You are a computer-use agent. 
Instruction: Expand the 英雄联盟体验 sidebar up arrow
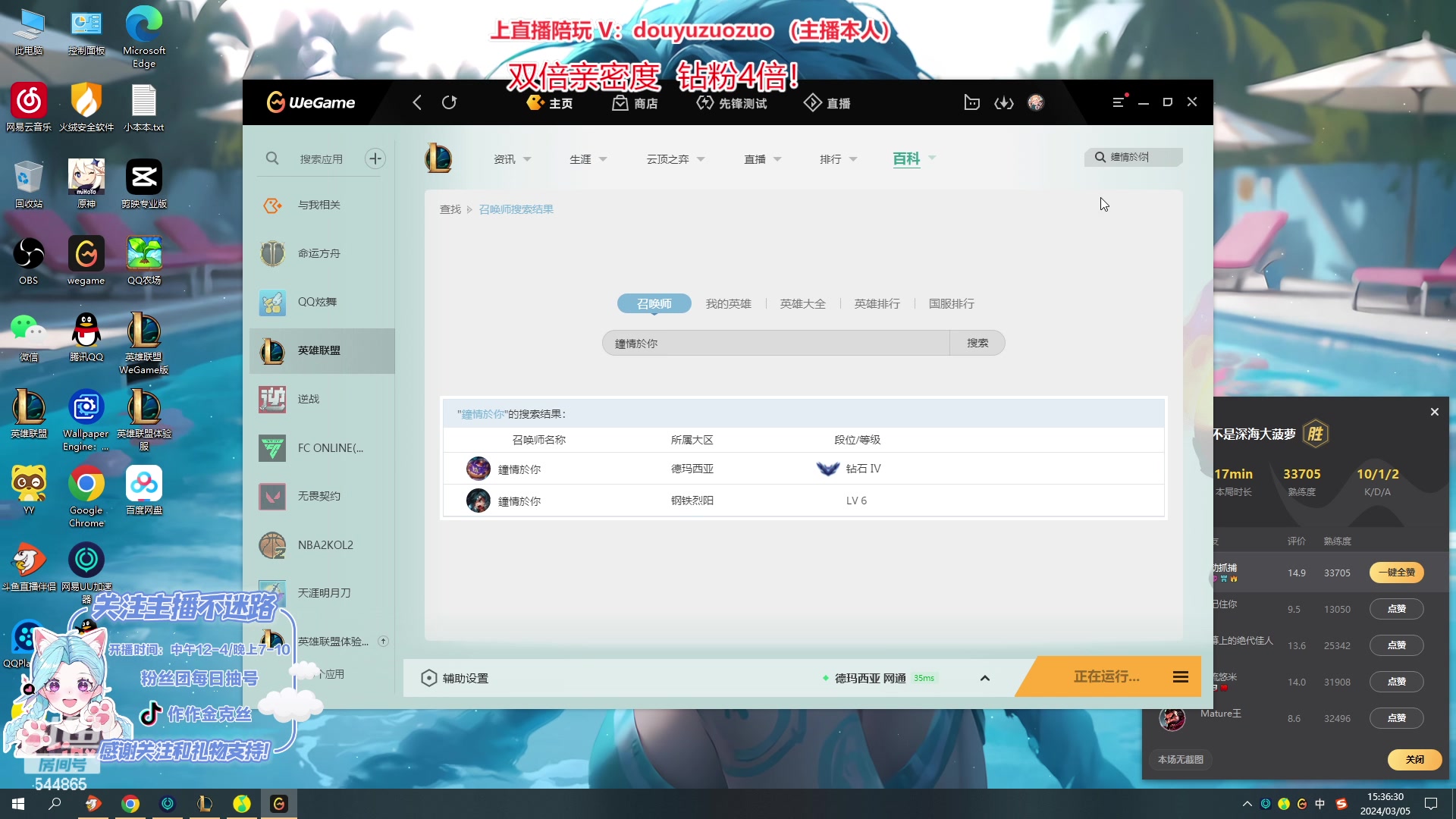point(384,642)
